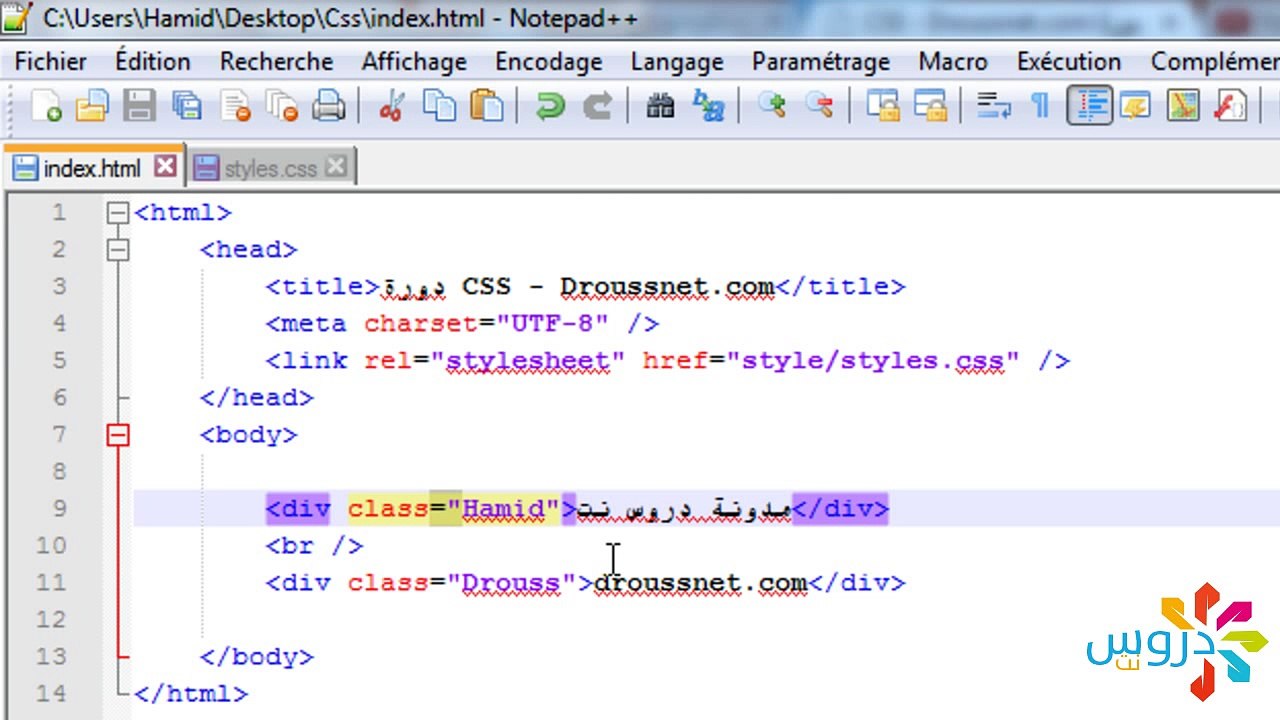
Task: Click the Copy toolbar icon
Action: [x=439, y=105]
